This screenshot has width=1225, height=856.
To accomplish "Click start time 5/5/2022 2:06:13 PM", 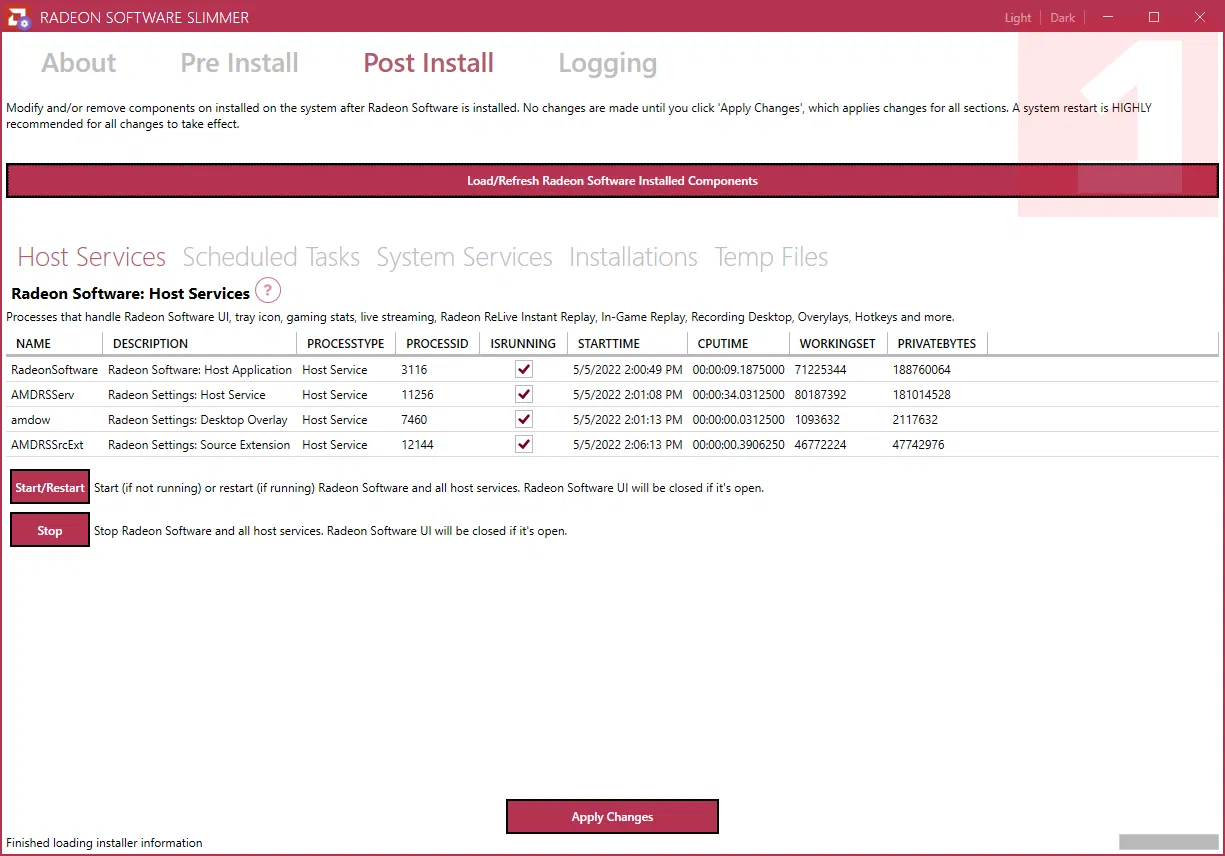I will [x=628, y=445].
